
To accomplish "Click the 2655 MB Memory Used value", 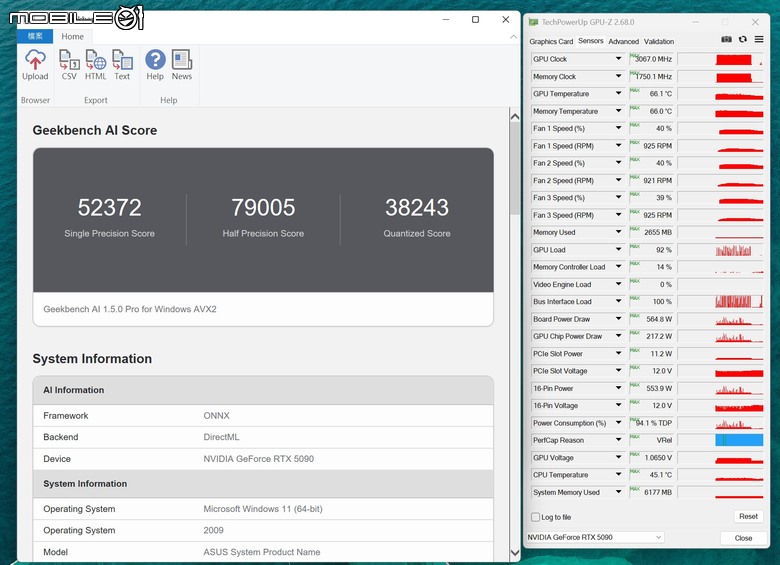I will click(658, 232).
